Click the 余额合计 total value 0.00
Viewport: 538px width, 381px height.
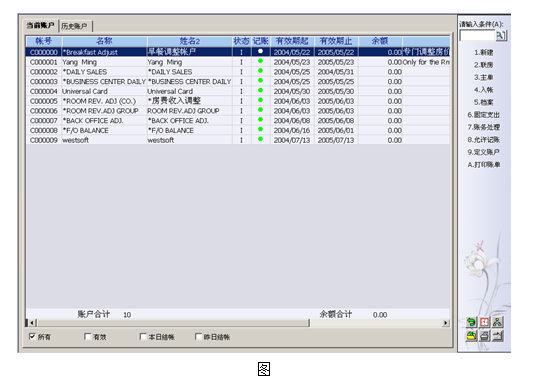point(380,315)
